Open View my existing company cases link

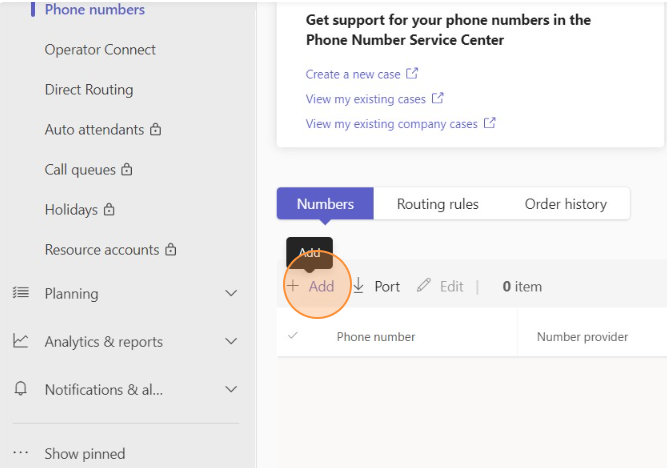point(391,124)
